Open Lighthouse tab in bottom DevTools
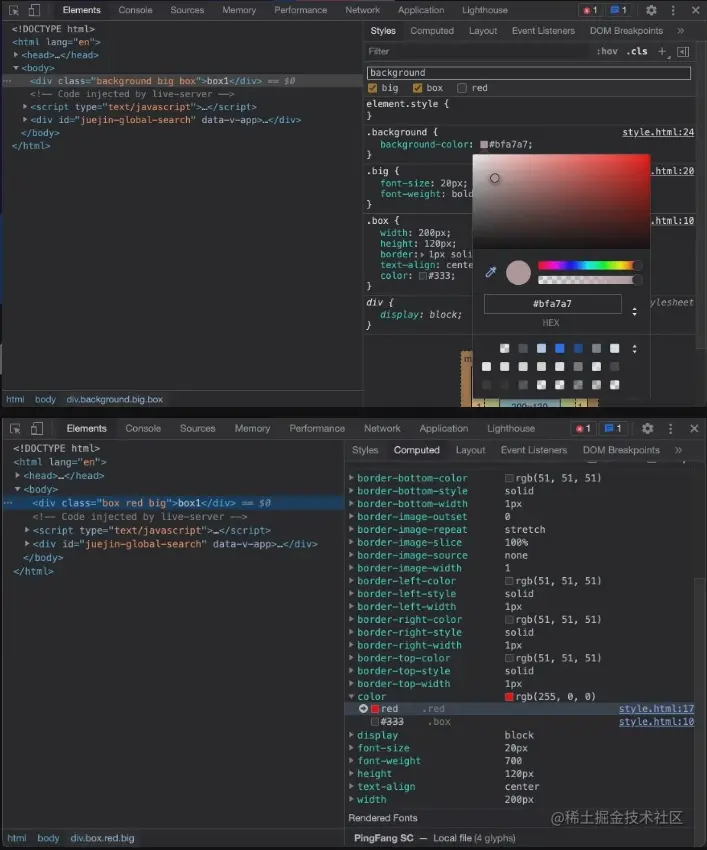 click(x=511, y=429)
